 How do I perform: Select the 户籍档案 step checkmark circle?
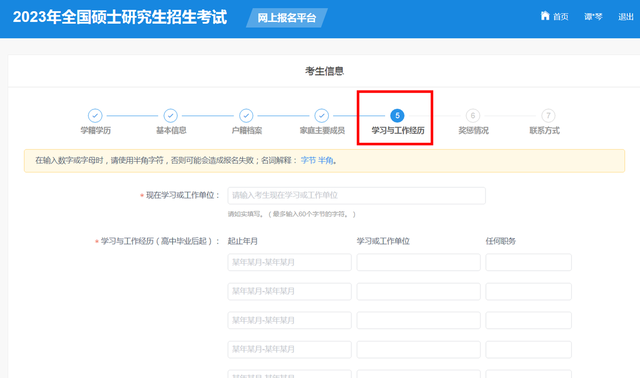point(246,116)
